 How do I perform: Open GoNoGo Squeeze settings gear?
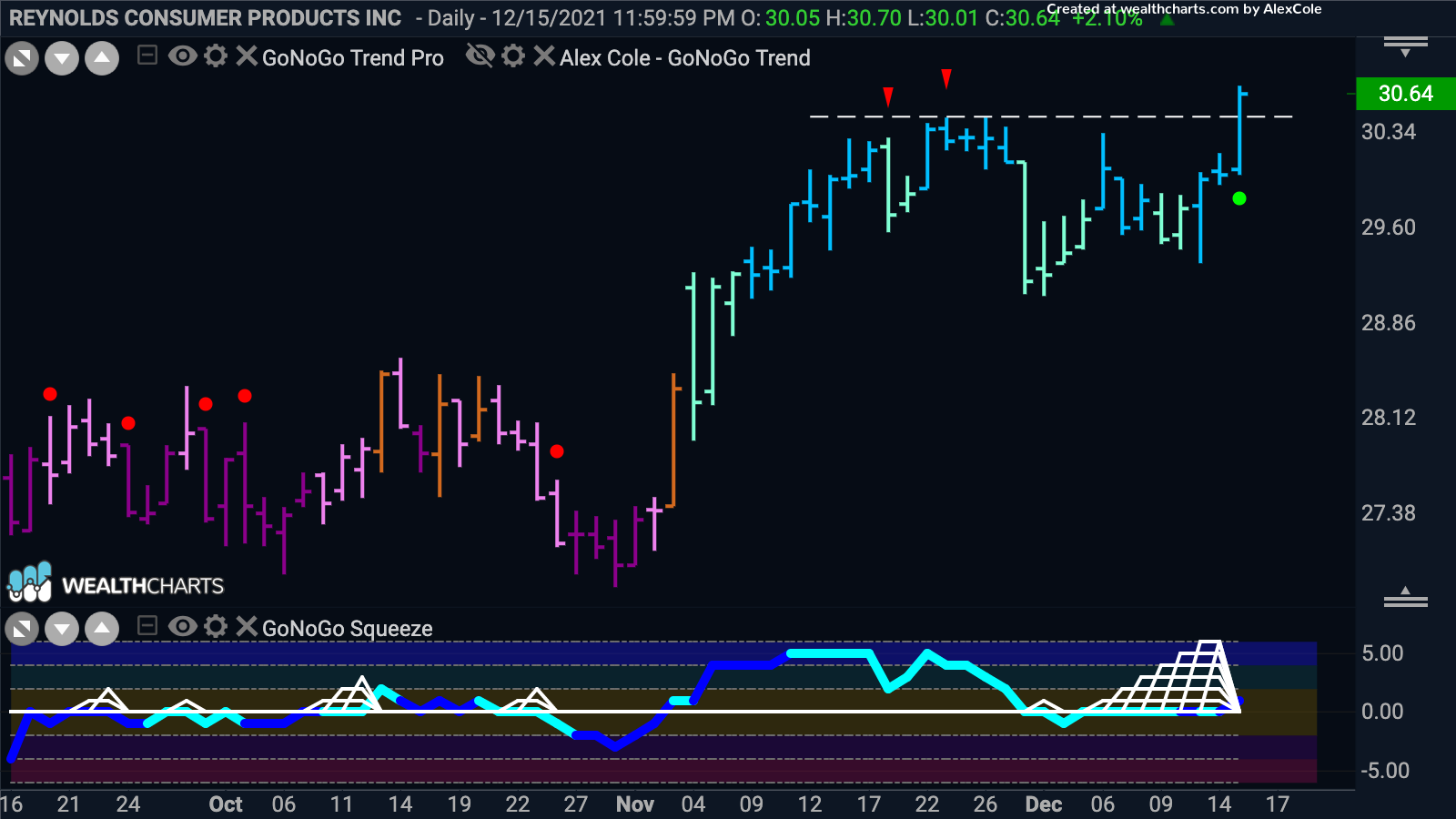point(216,626)
